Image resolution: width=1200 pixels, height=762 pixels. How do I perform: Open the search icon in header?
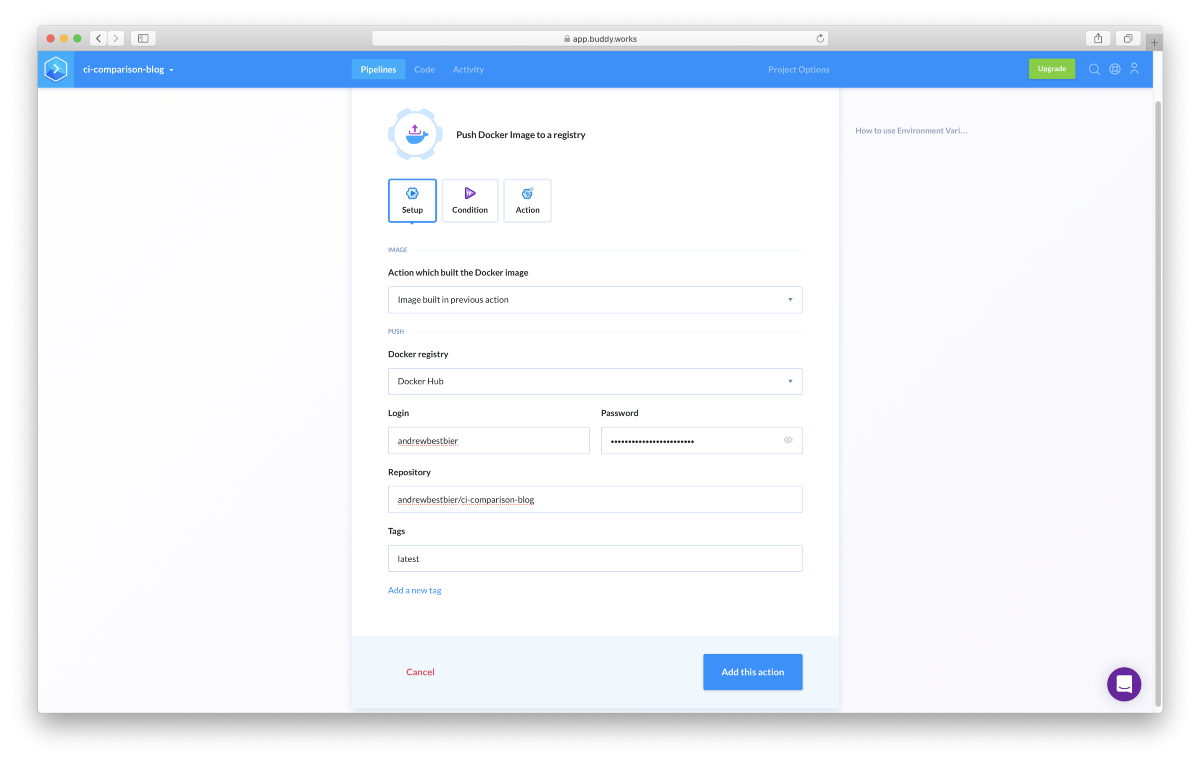[x=1094, y=69]
